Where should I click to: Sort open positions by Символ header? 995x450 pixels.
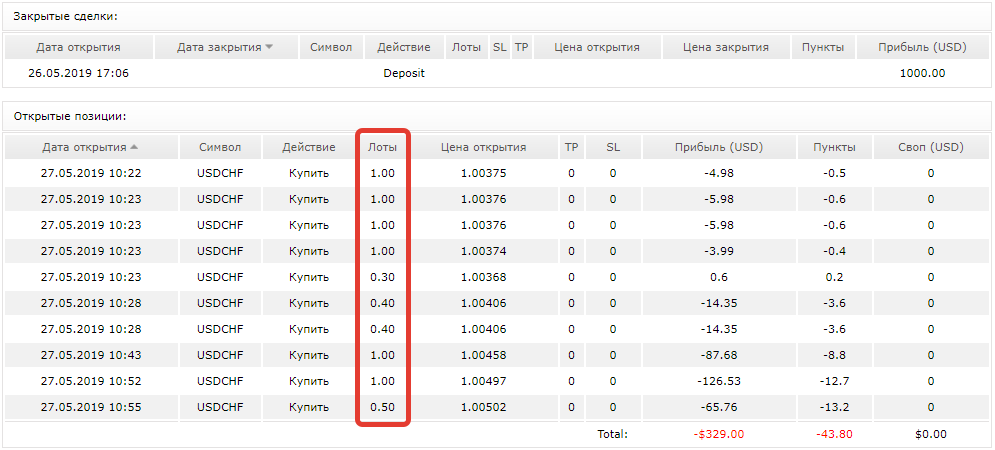(x=220, y=147)
